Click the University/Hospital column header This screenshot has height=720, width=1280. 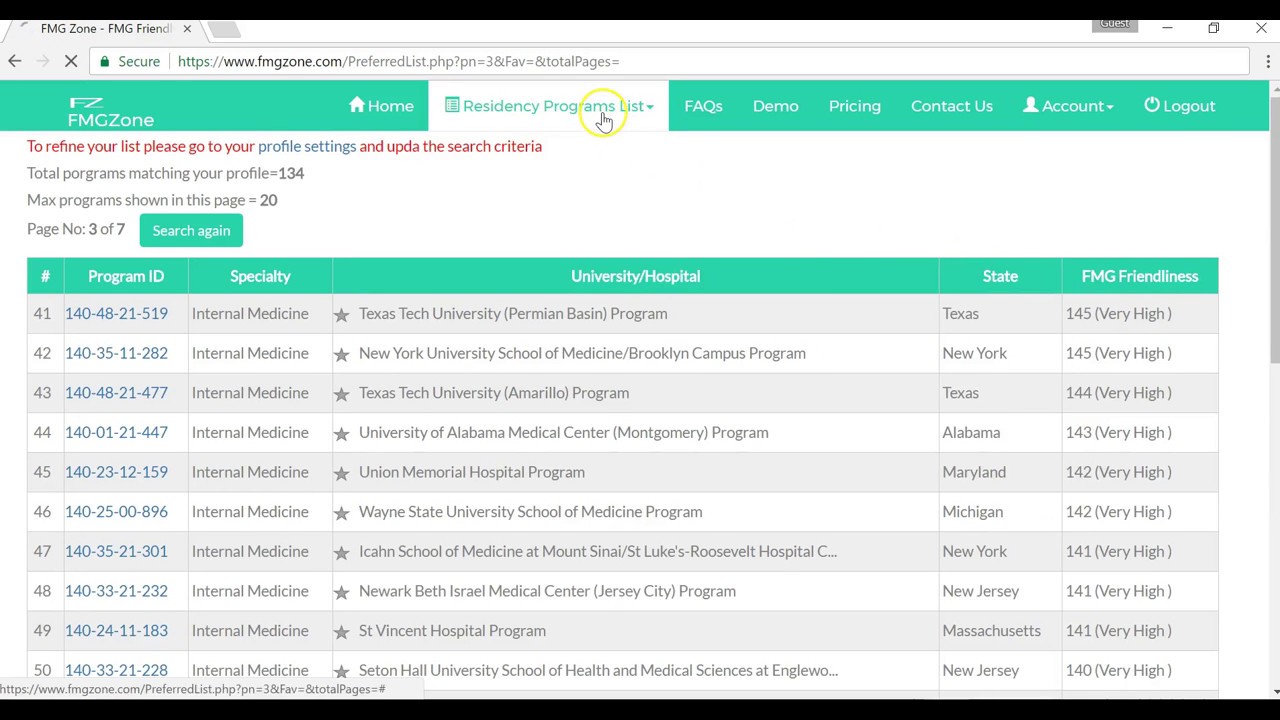coord(635,276)
